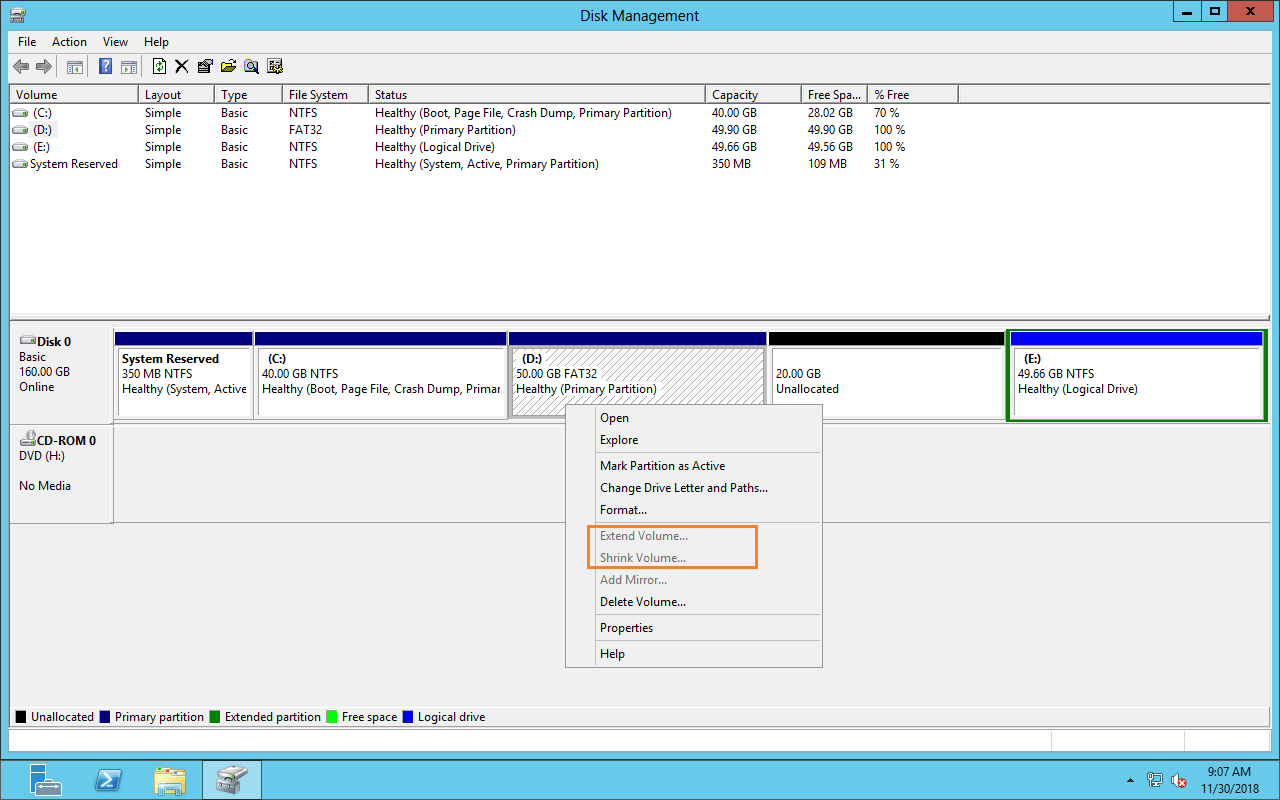
Task: Select the (E:) 49.66 GB logical drive block
Action: [1137, 375]
